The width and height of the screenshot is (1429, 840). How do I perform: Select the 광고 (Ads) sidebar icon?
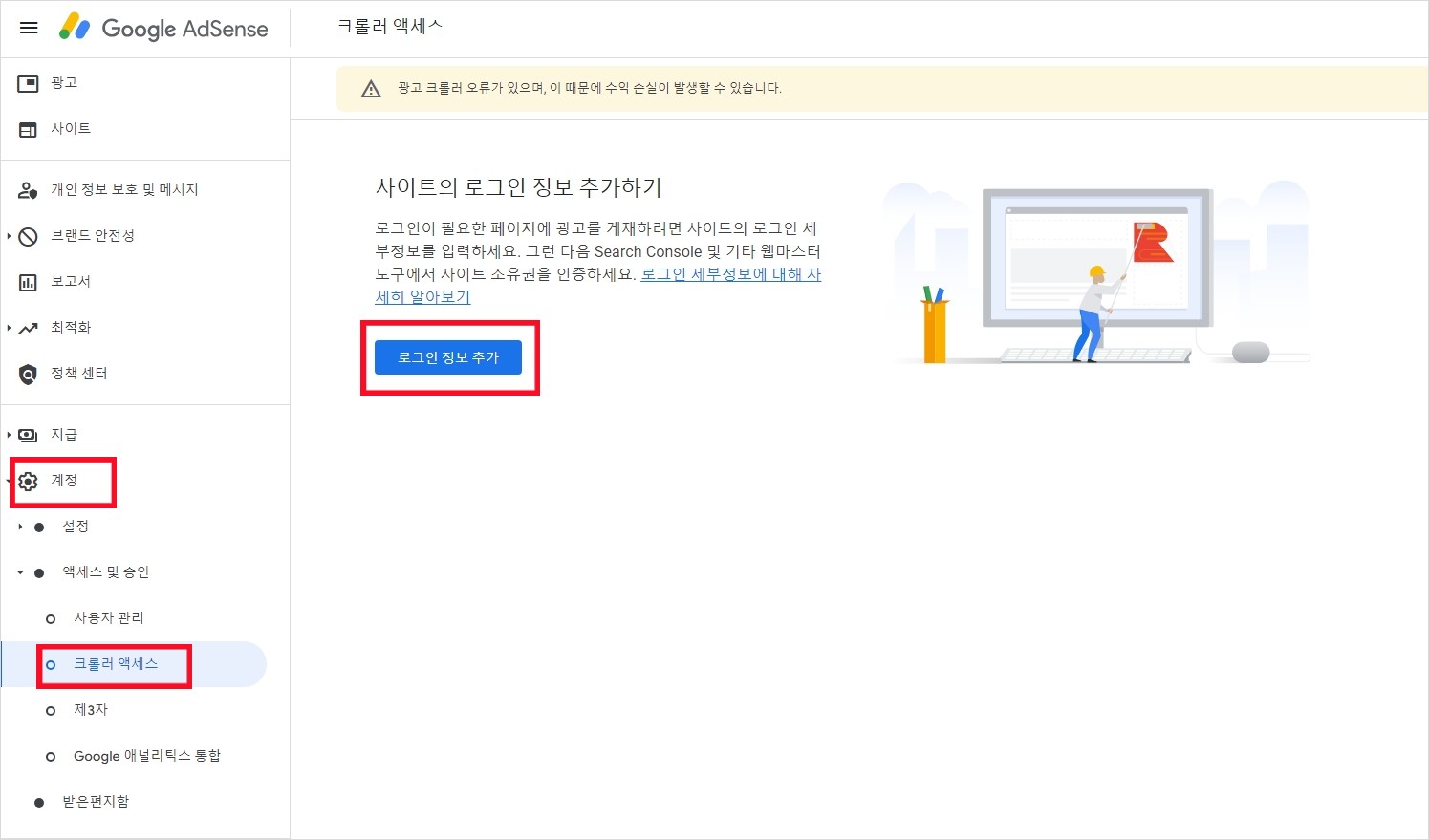tap(28, 82)
